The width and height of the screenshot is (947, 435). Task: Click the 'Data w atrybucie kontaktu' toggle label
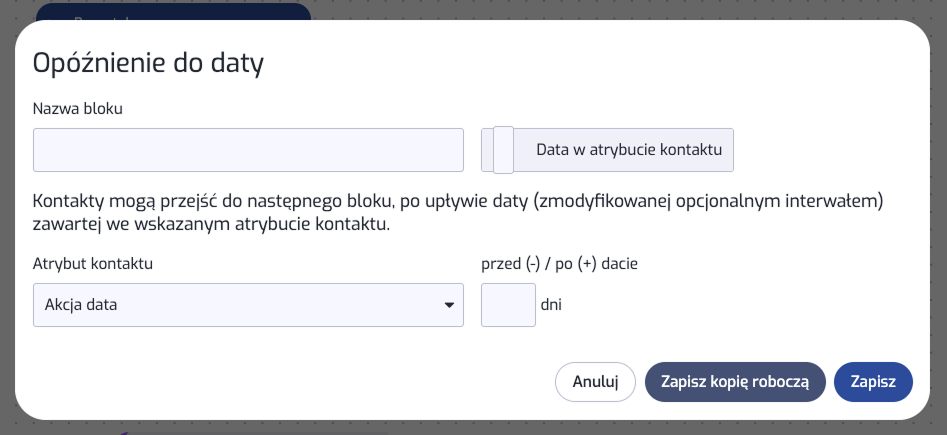628,150
